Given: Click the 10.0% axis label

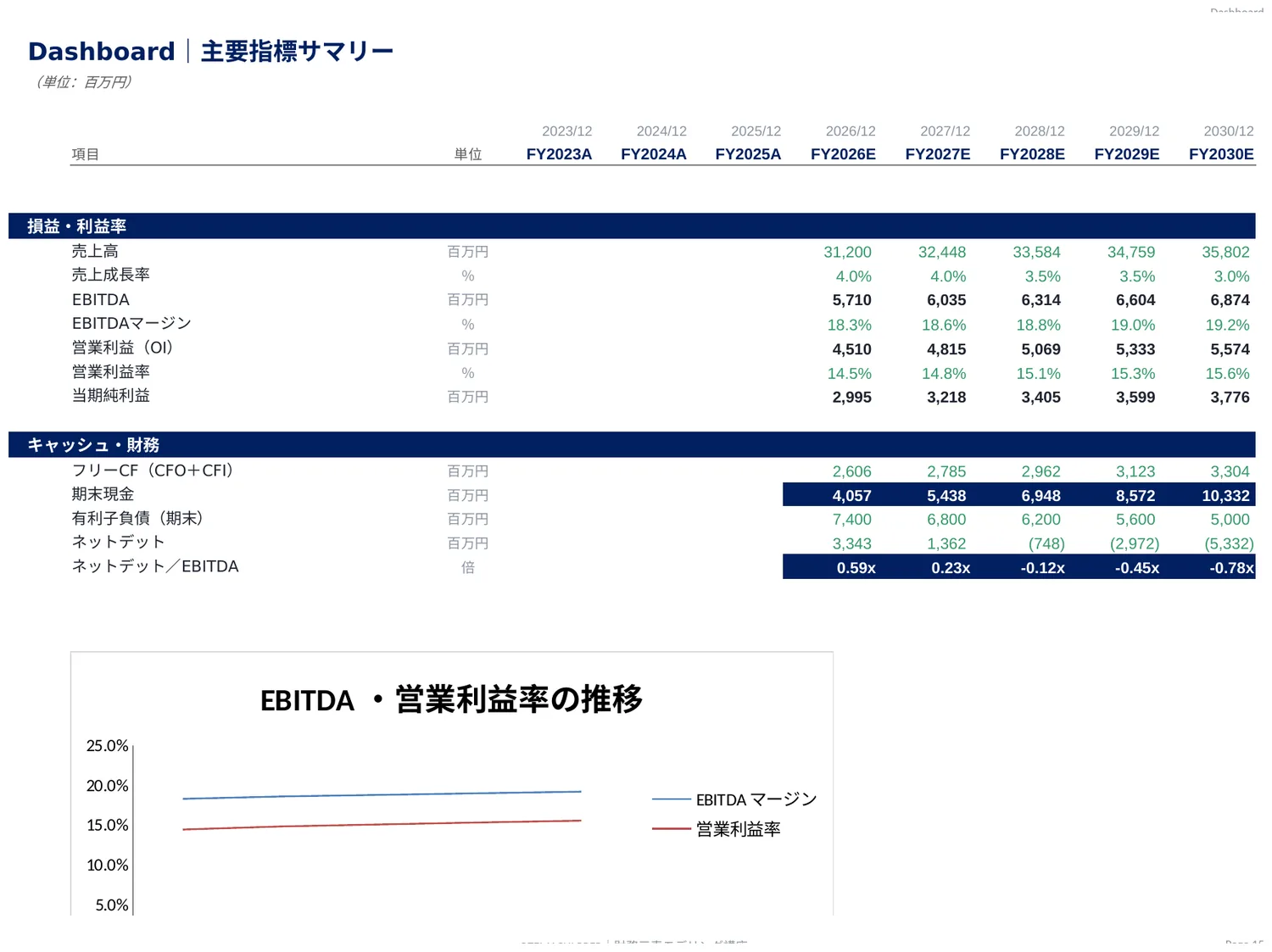Looking at the screenshot, I should [107, 866].
